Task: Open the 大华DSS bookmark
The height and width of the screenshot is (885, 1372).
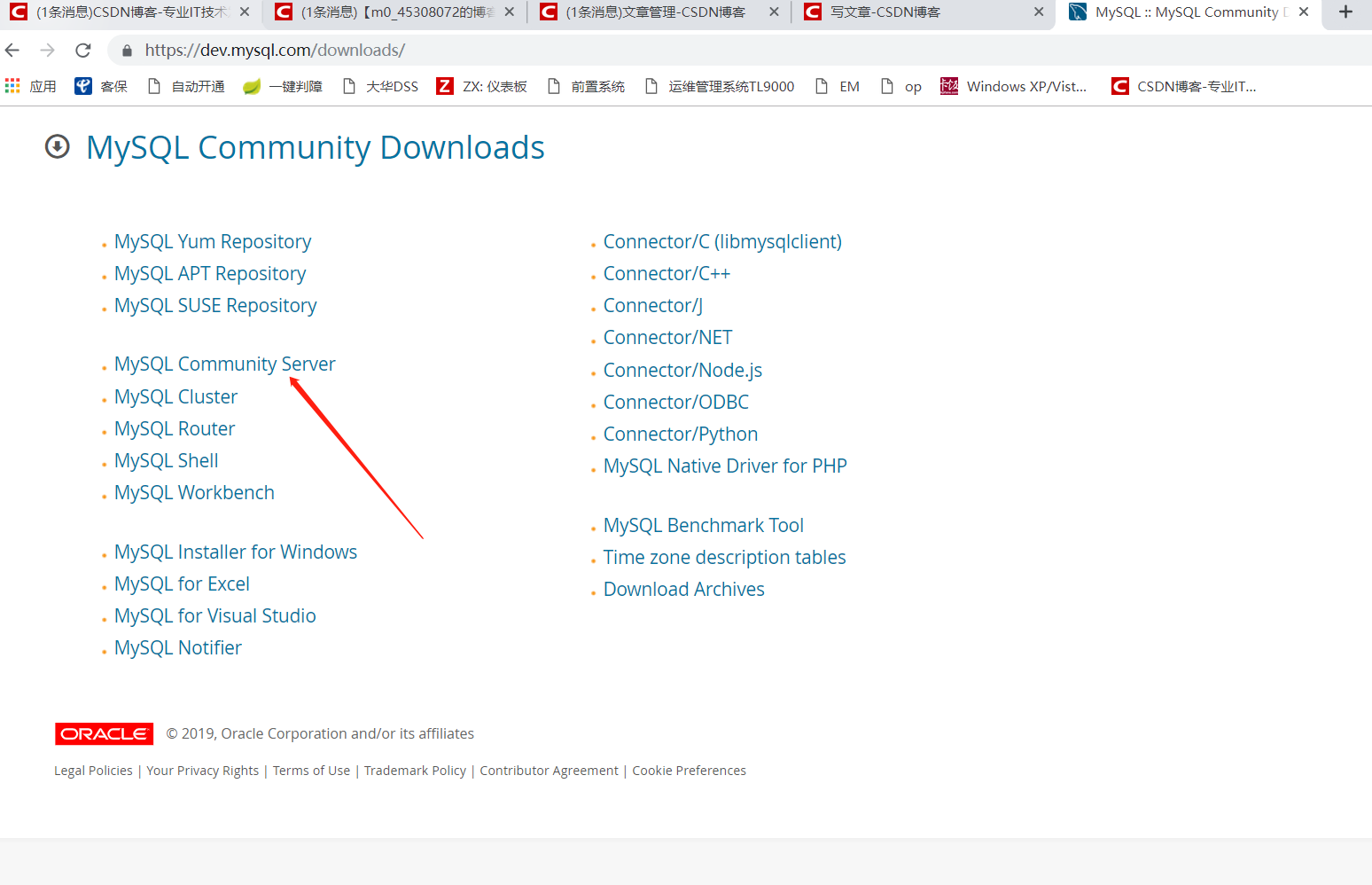Action: click(380, 86)
